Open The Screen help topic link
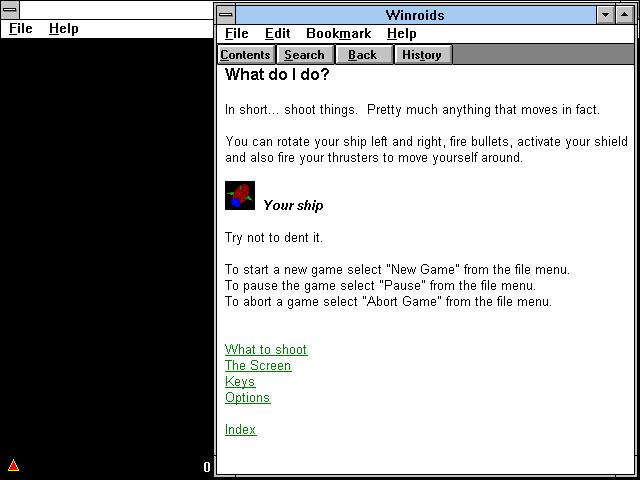This screenshot has height=480, width=640. point(258,366)
